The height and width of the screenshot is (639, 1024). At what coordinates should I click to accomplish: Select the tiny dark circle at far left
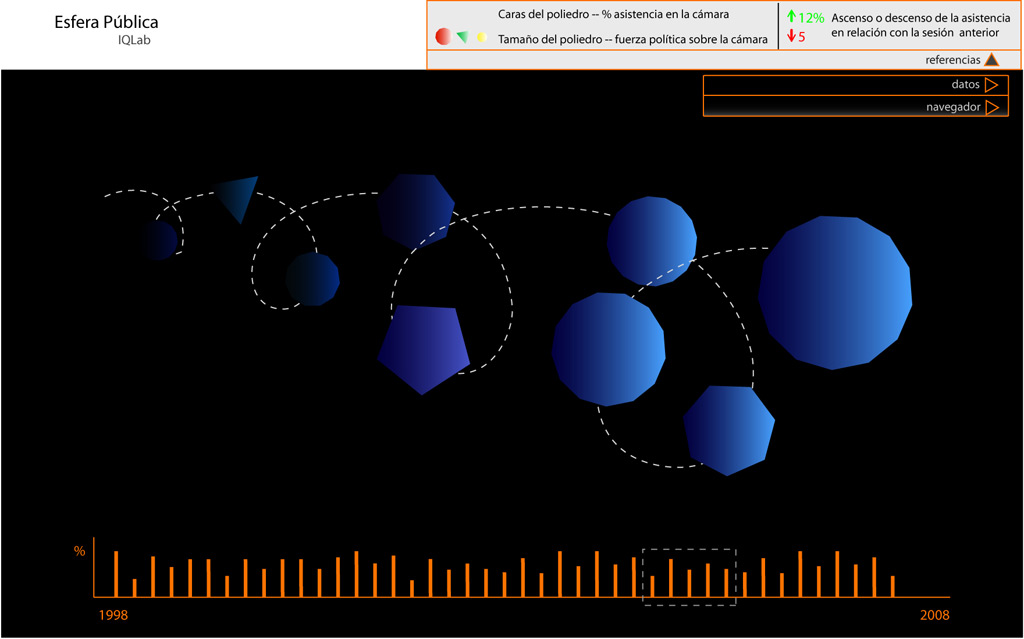tap(159, 240)
